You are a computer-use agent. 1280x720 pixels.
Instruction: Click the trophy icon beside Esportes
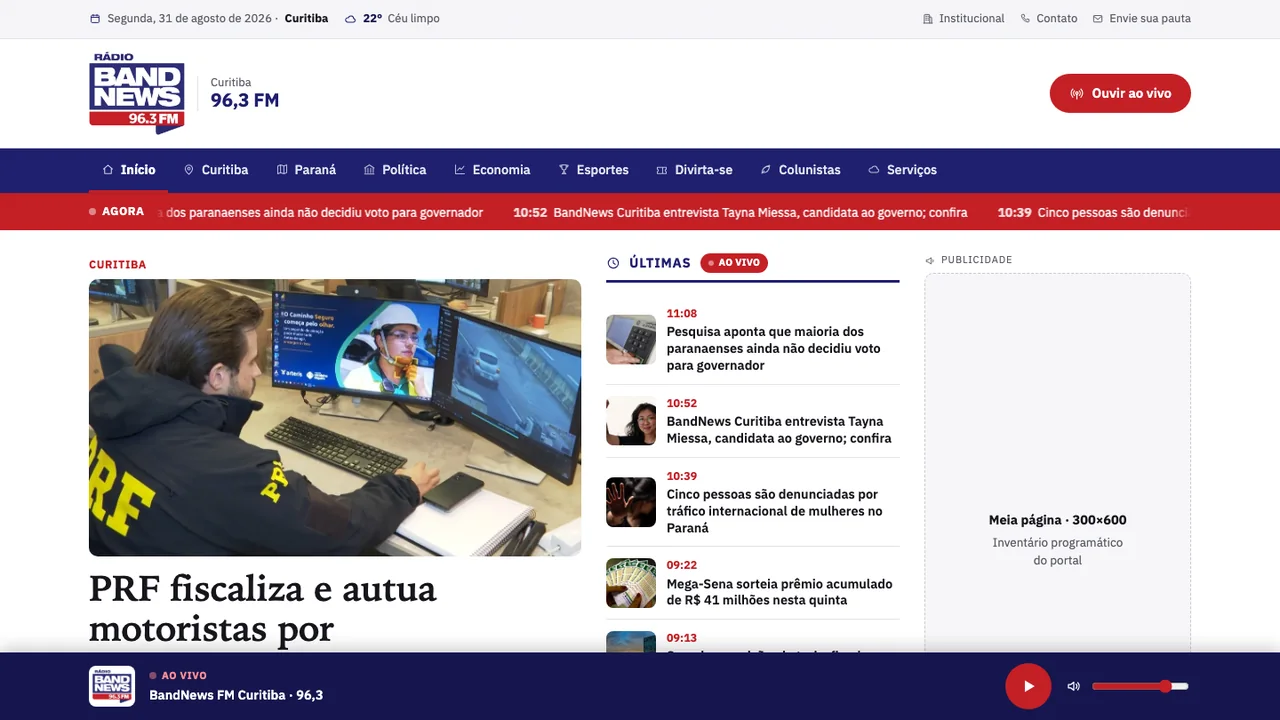click(564, 170)
